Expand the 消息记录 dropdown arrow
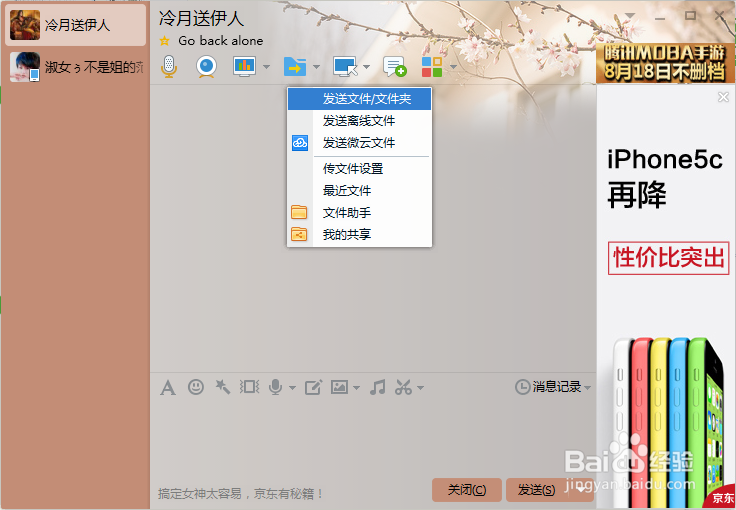The width and height of the screenshot is (736, 510). (587, 388)
